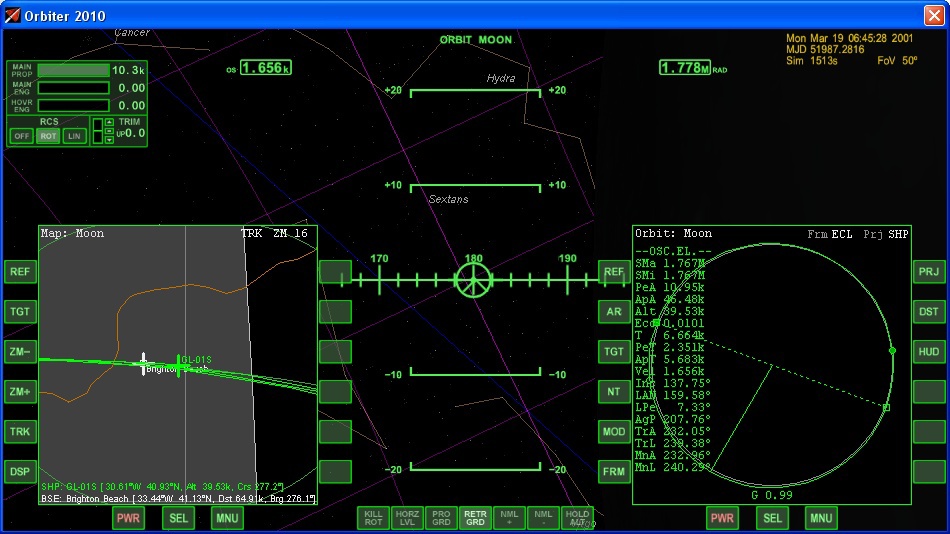Click the MJD 51987.2816 date text
Screen dimensions: 950x534
(825, 50)
